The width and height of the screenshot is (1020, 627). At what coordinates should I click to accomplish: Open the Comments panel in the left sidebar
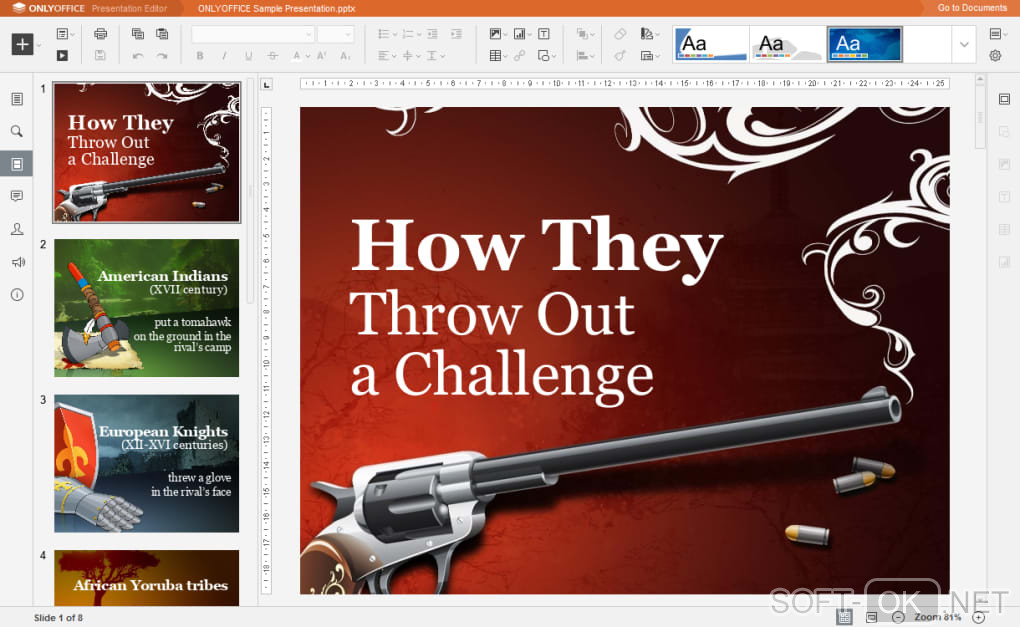click(x=17, y=196)
